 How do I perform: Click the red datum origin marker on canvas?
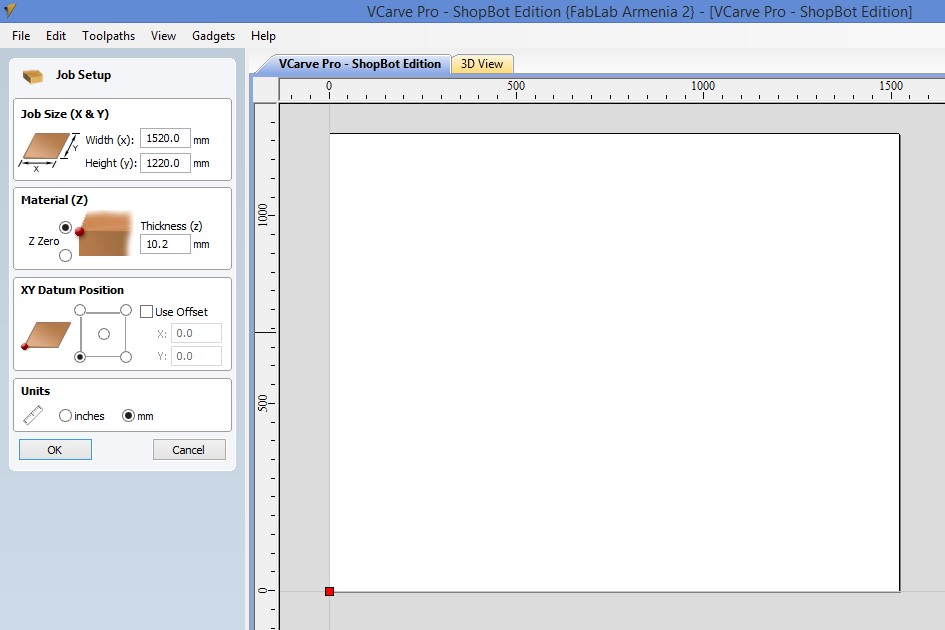pos(329,591)
